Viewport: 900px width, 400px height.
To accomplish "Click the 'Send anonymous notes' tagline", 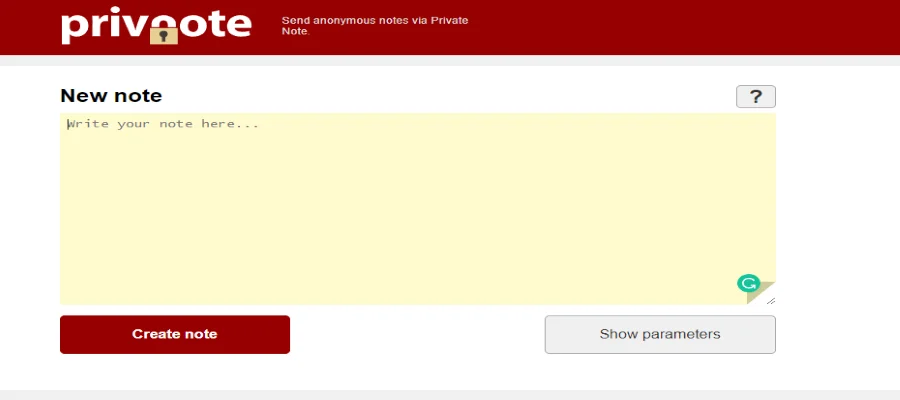I will (375, 26).
